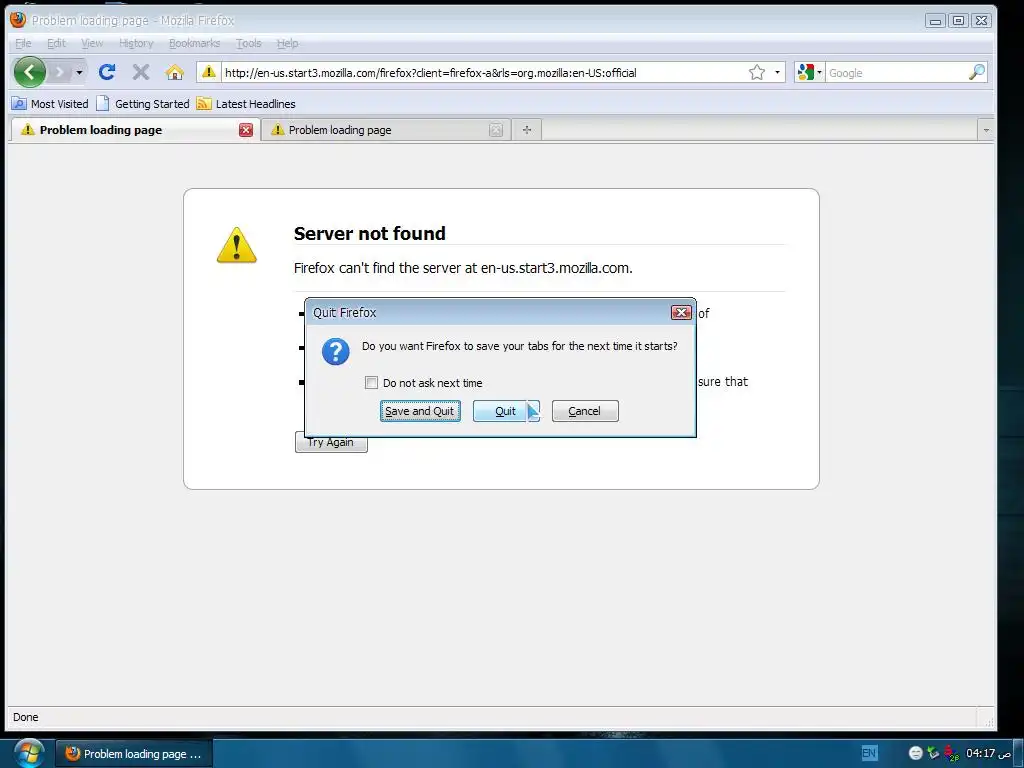The height and width of the screenshot is (768, 1024).
Task: Open the Latest Headlines feed bookmark
Action: tap(246, 104)
